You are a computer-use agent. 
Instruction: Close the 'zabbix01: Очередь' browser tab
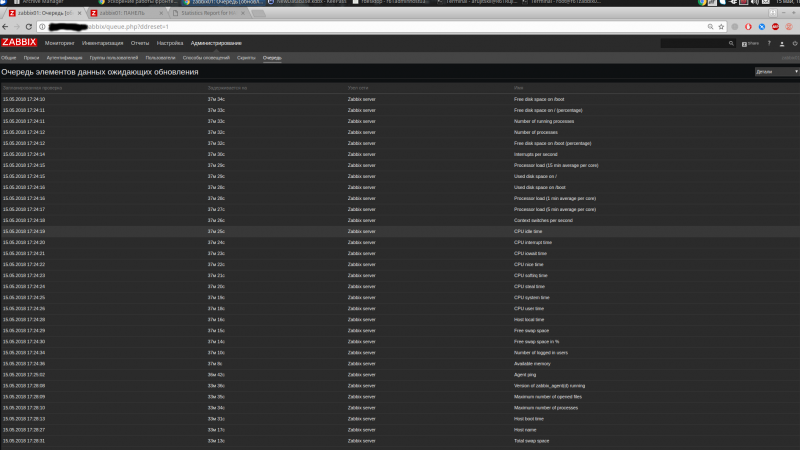[80, 13]
